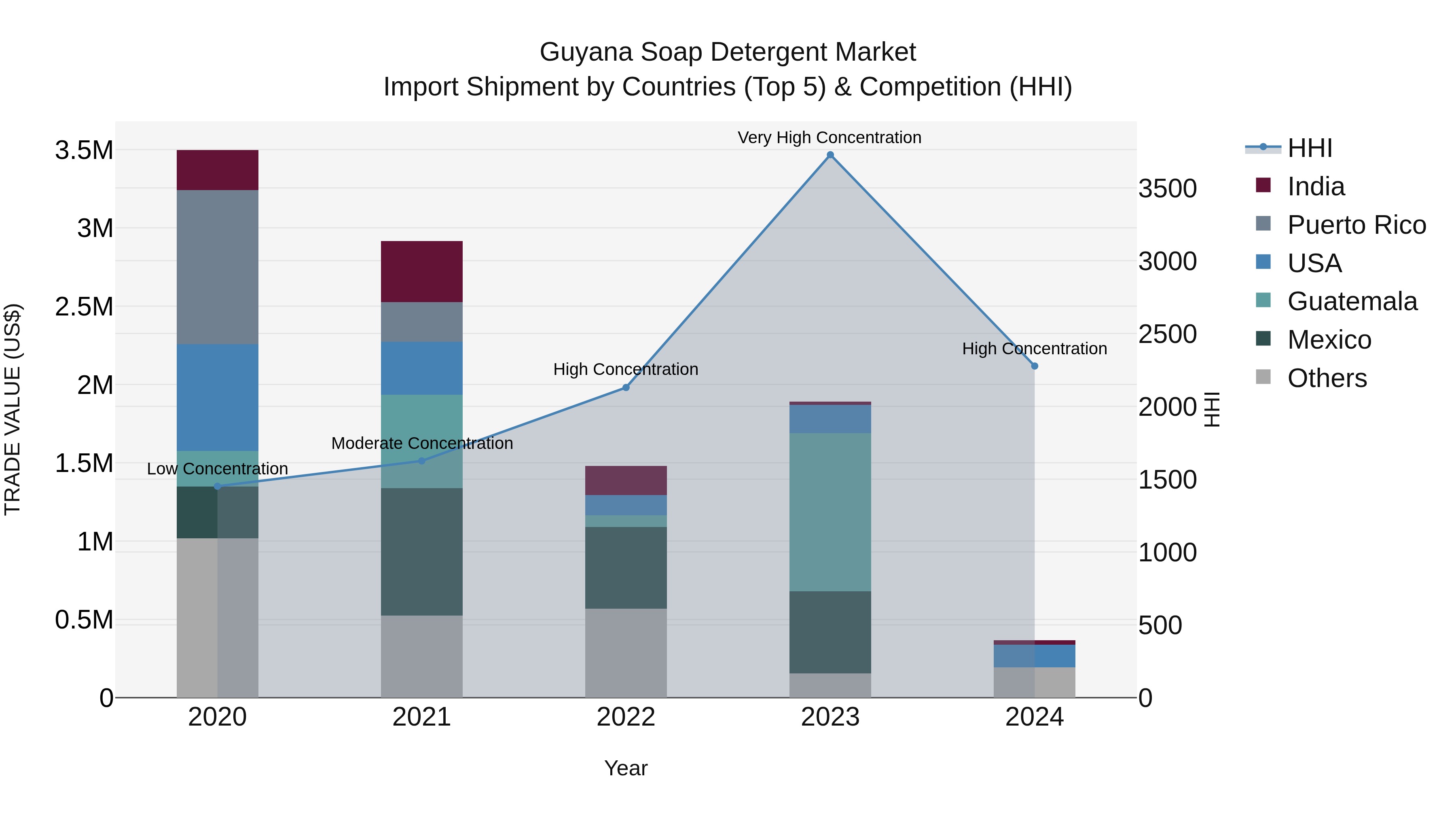Click the 2020 x-axis tick label
This screenshot has width=1456, height=819.
pyautogui.click(x=218, y=717)
